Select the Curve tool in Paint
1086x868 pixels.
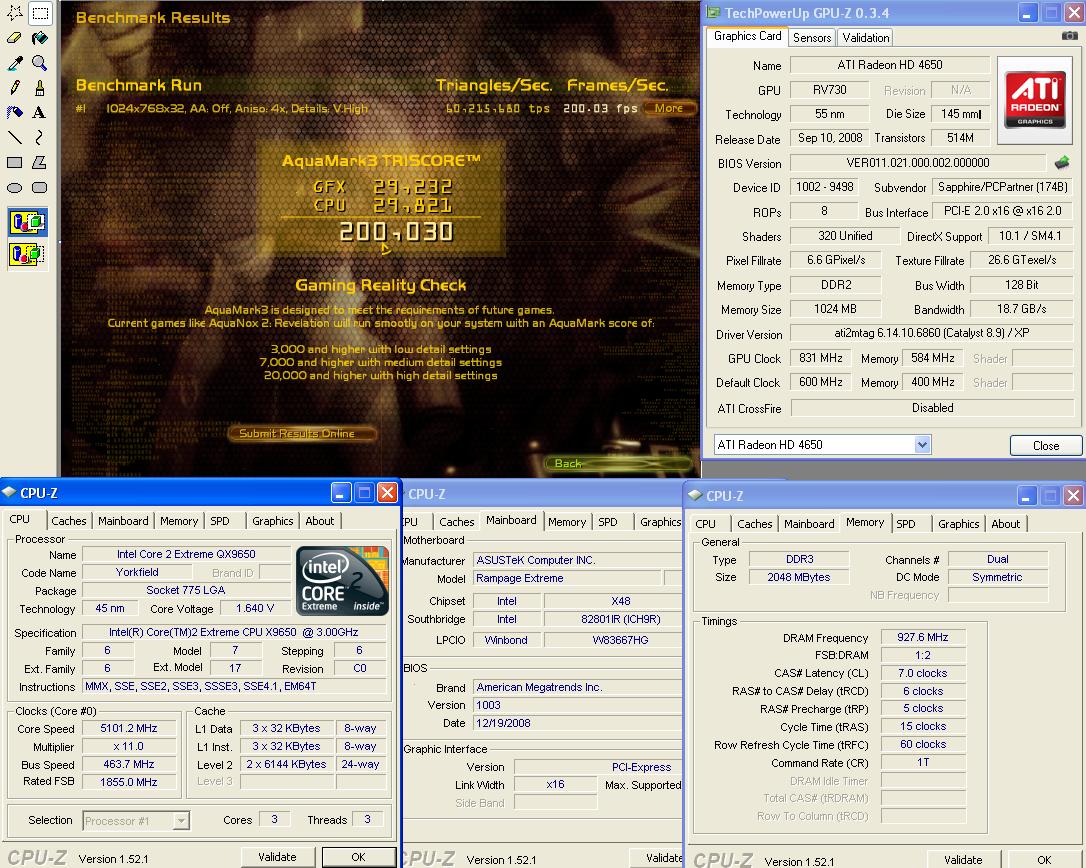coord(39,137)
